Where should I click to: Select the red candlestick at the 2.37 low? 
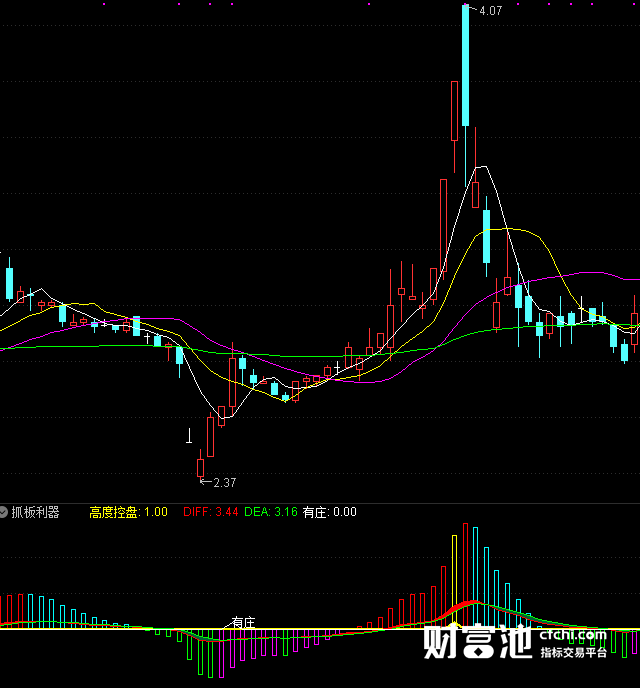click(200, 468)
